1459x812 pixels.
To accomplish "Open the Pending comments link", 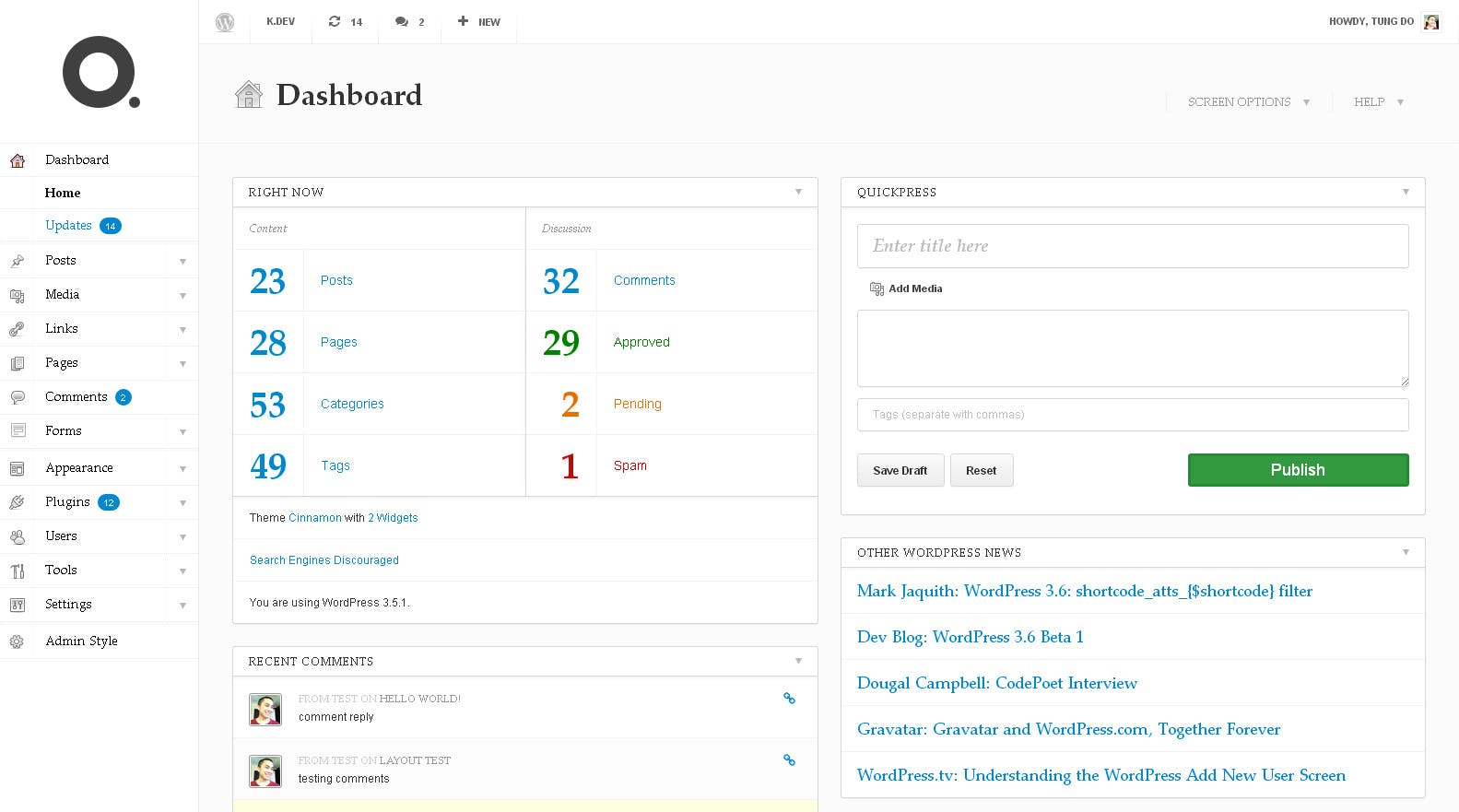I will coord(638,404).
